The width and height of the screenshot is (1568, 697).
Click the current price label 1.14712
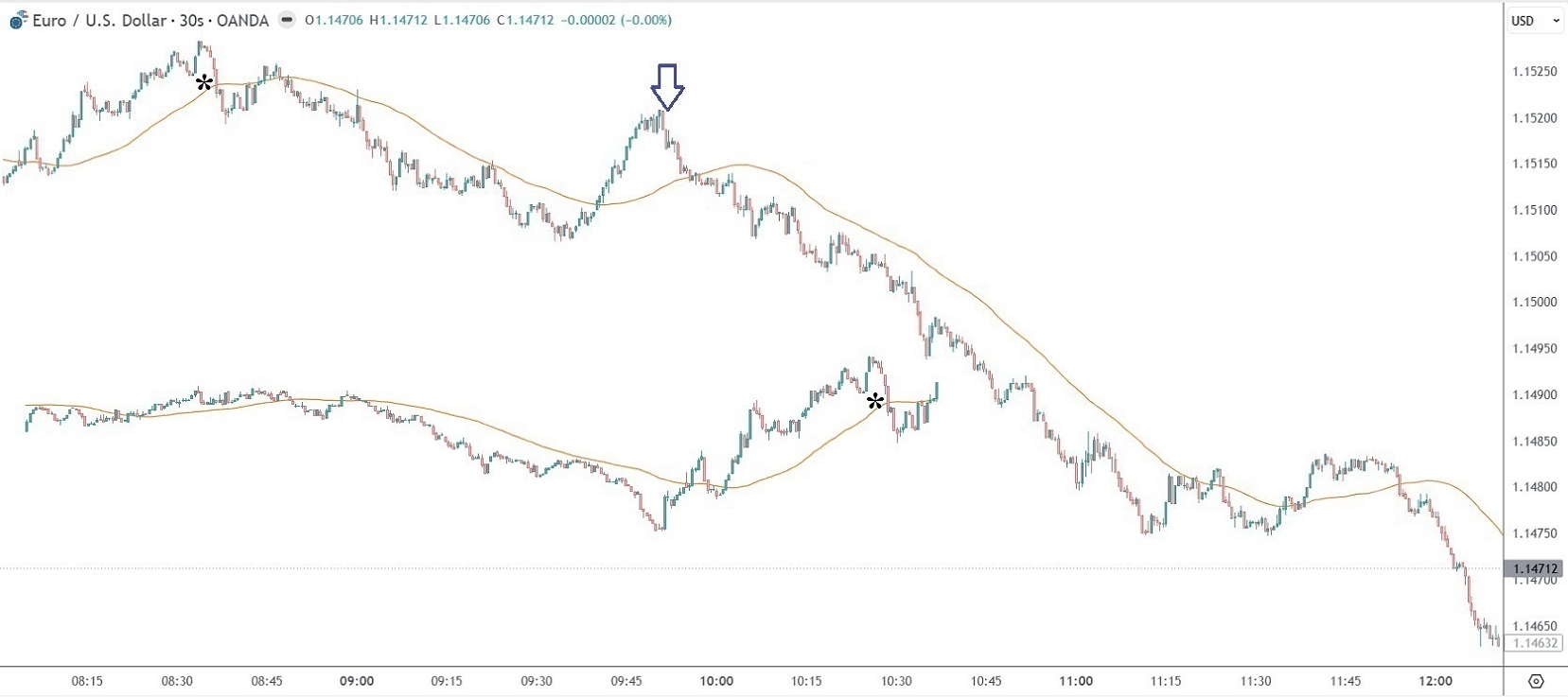click(1535, 568)
